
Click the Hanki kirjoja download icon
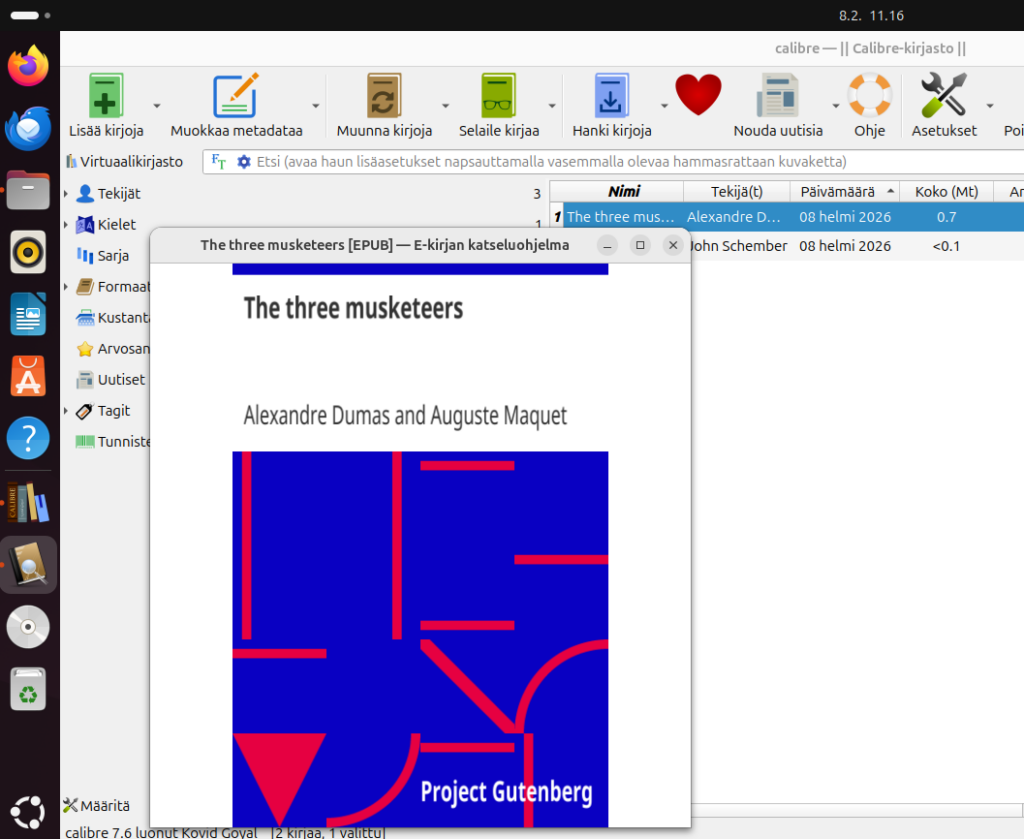pos(611,97)
